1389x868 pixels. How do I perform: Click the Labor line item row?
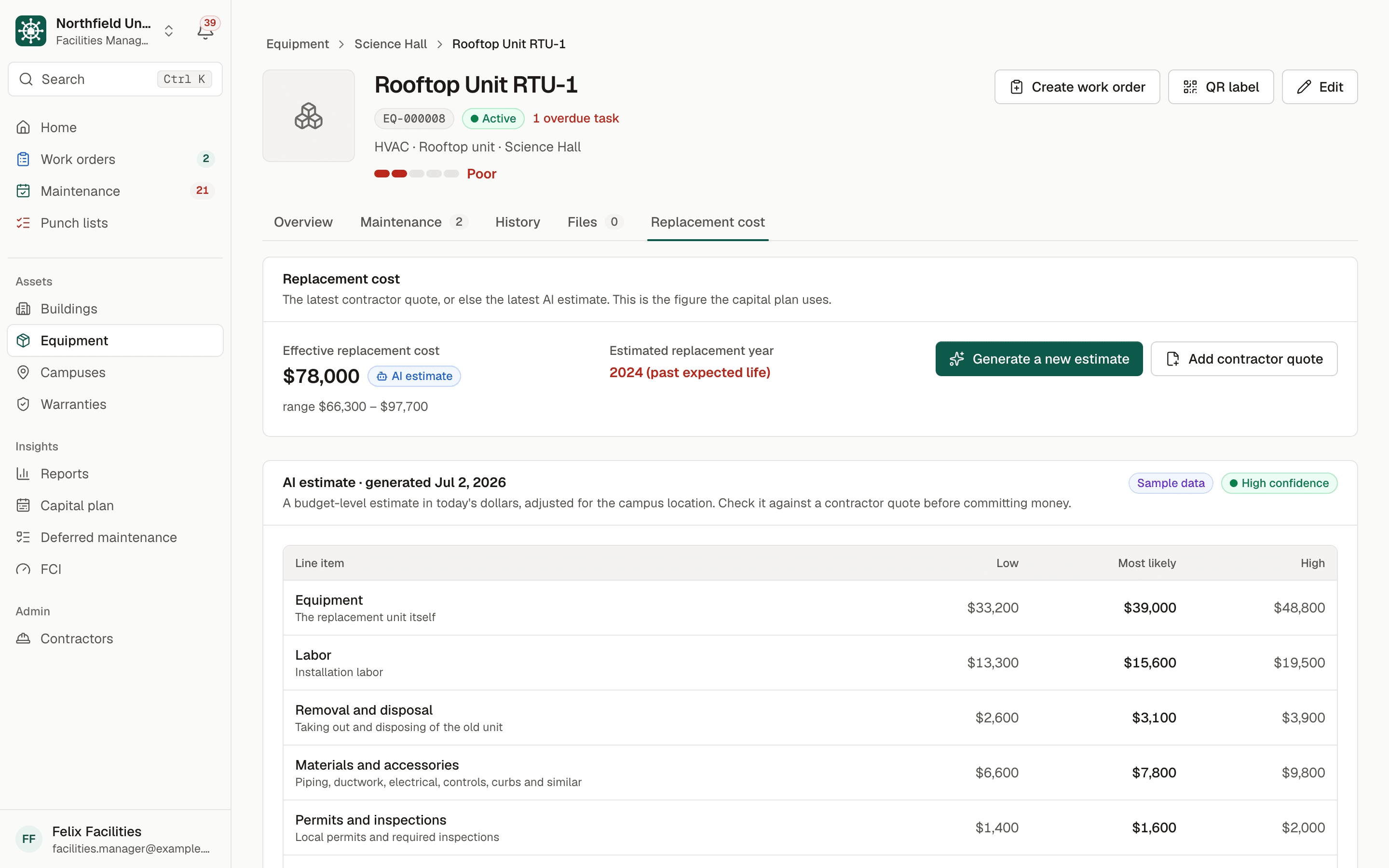[810, 663]
